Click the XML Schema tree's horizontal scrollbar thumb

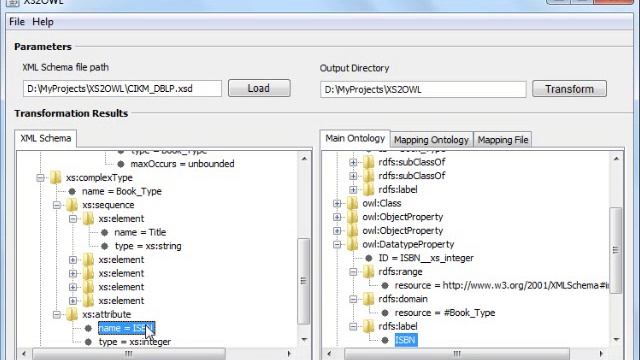pyautogui.click(x=129, y=353)
